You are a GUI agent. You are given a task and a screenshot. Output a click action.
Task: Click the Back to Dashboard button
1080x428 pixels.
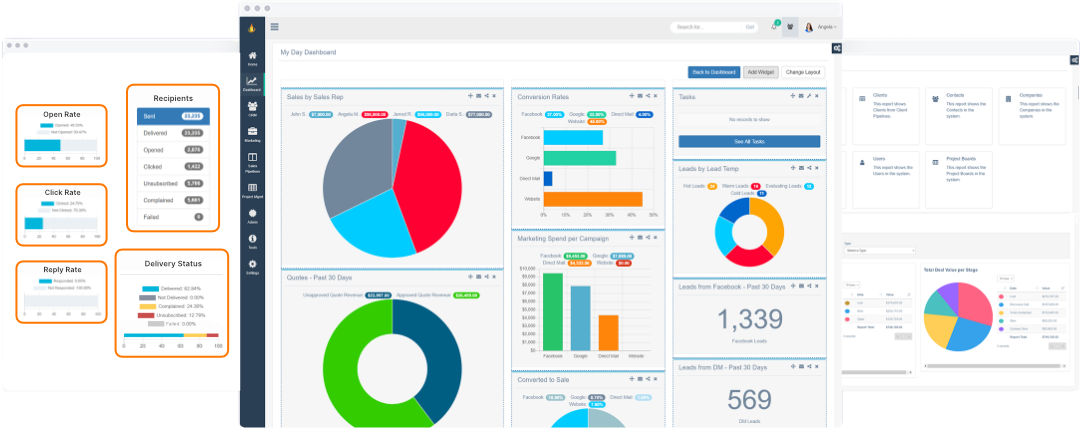(714, 72)
